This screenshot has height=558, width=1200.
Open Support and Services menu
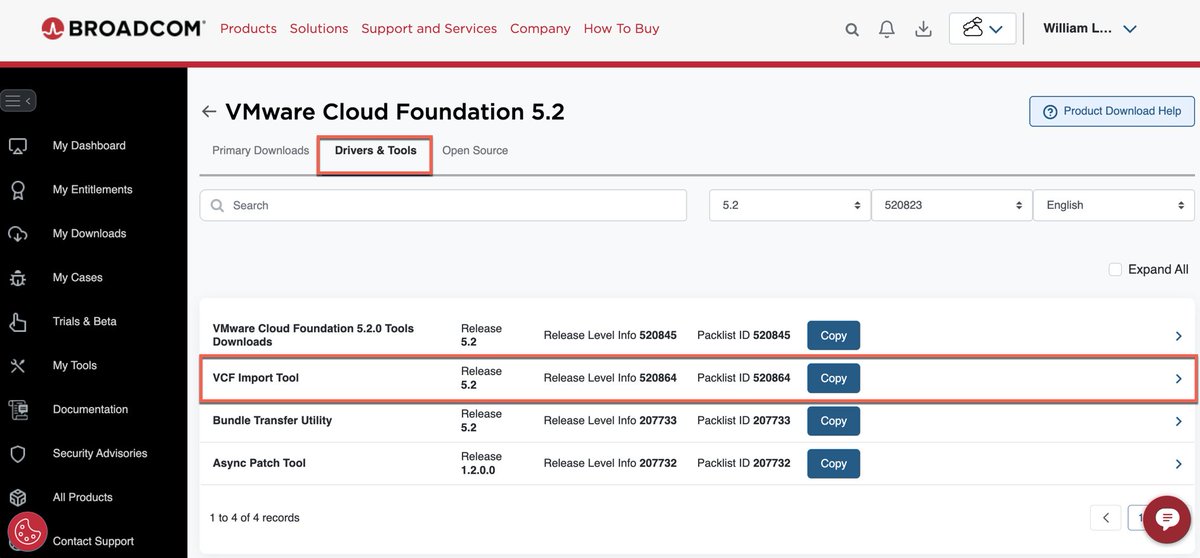[x=429, y=29]
